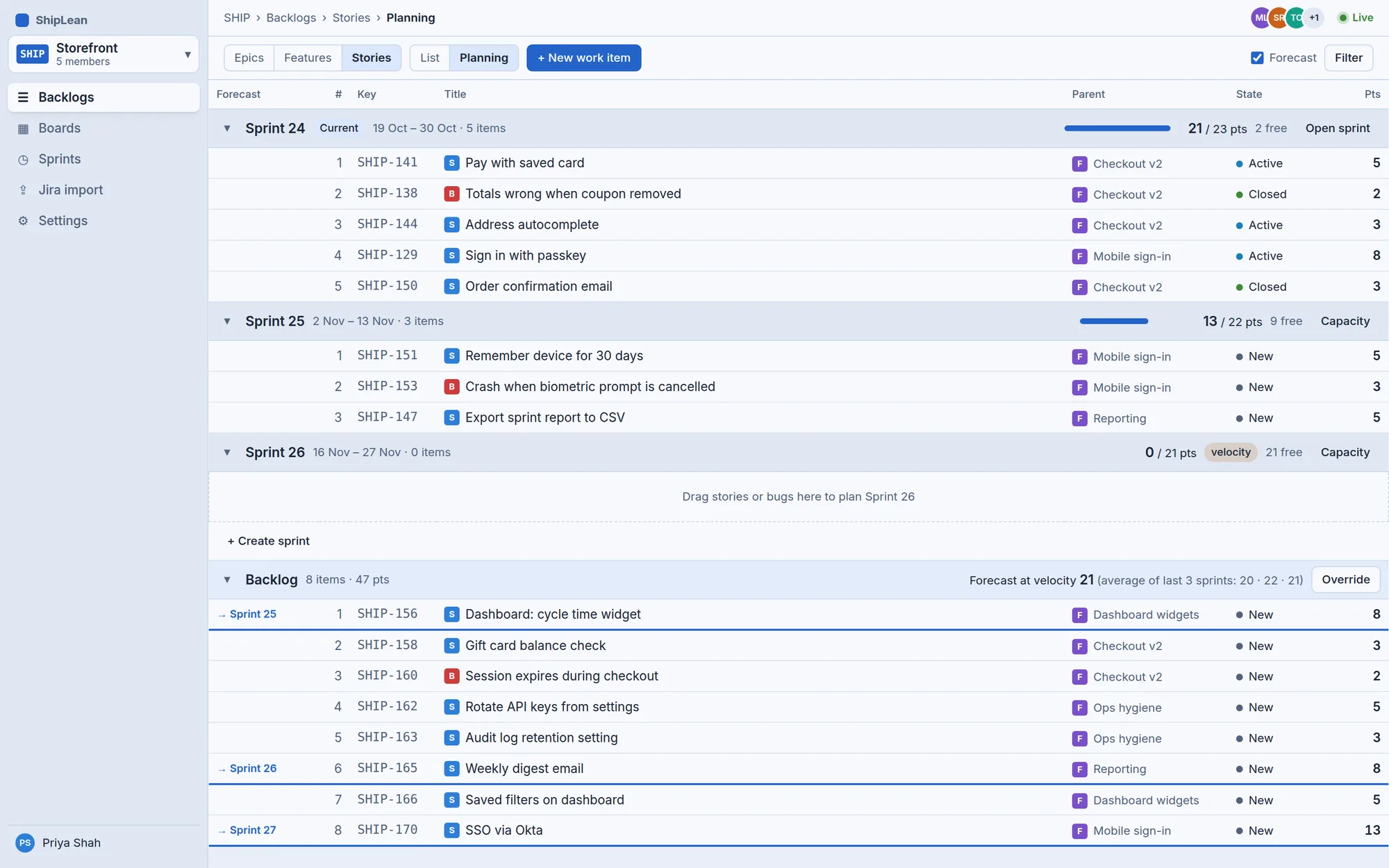Click the bug type icon for SHIP-138

click(451, 194)
